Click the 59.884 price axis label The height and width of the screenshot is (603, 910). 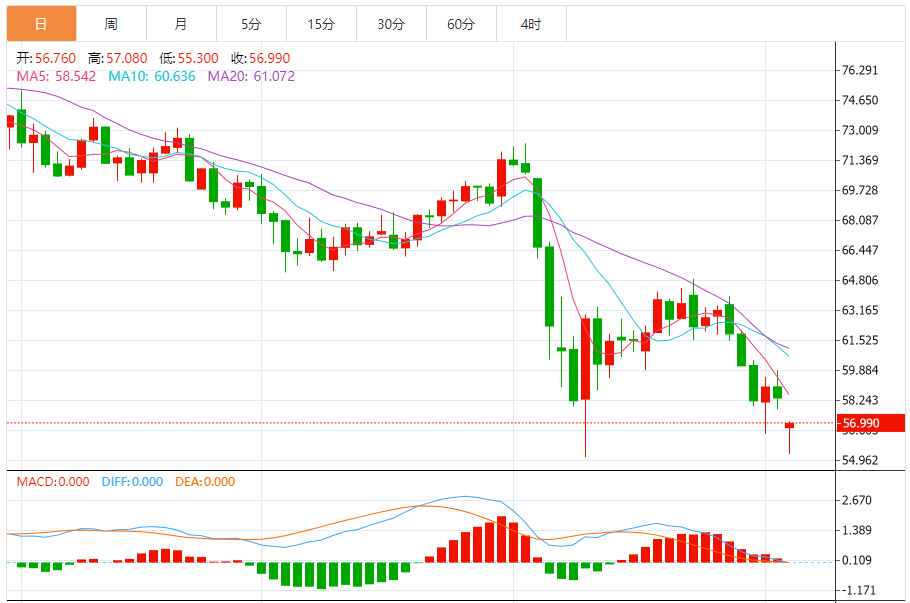tap(860, 370)
